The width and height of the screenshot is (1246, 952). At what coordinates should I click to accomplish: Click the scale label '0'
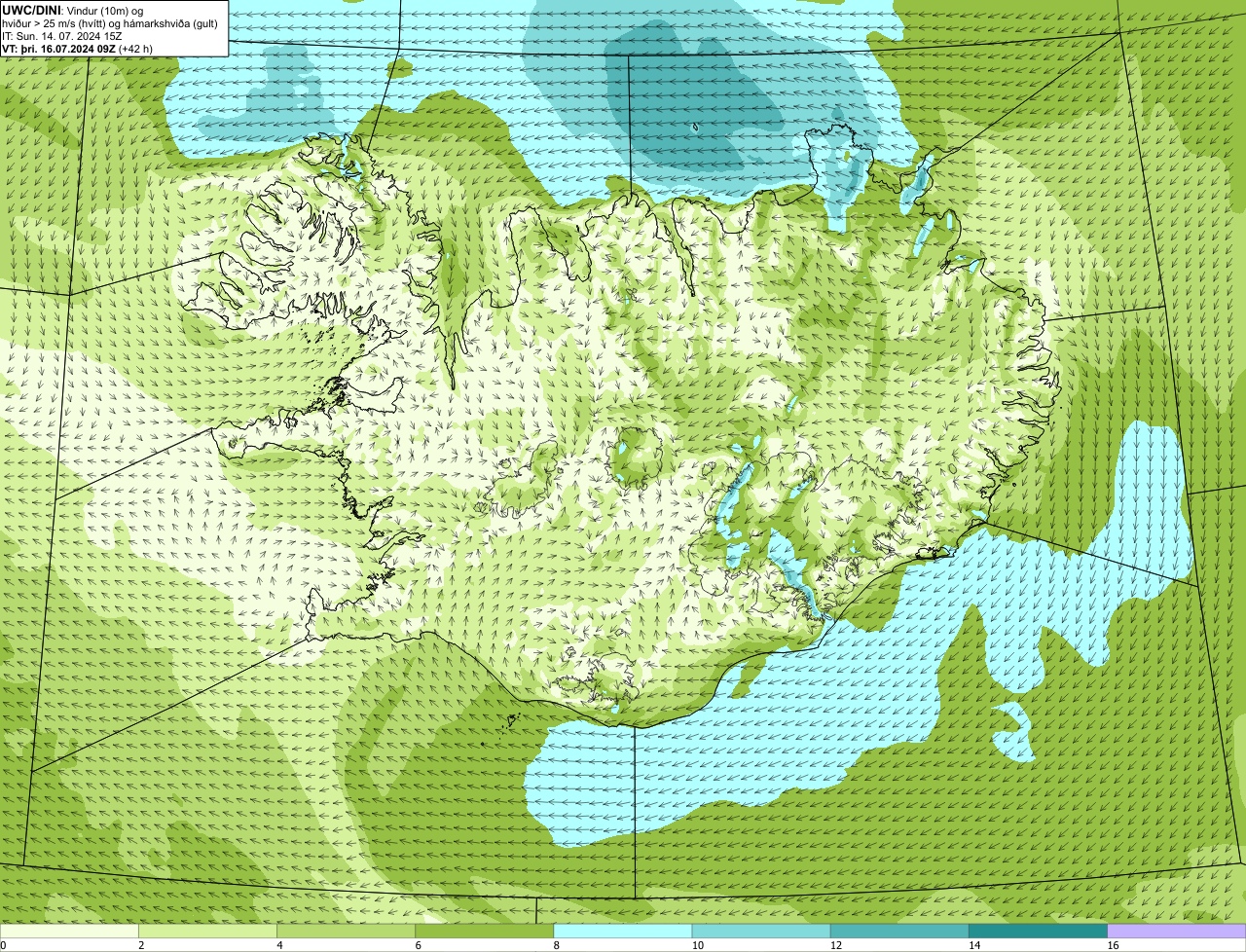pos(4,945)
